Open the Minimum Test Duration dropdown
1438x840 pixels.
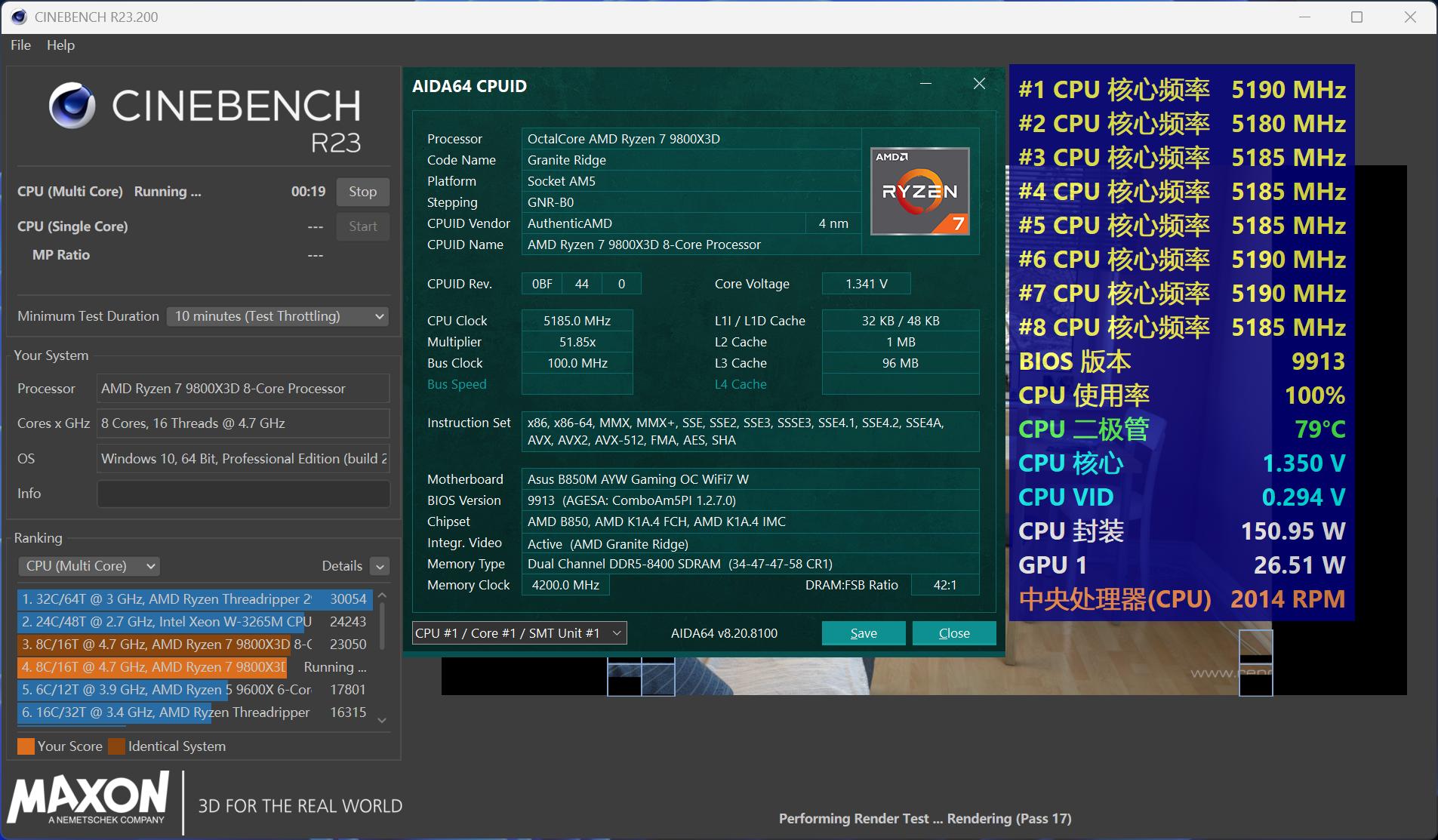[x=277, y=316]
